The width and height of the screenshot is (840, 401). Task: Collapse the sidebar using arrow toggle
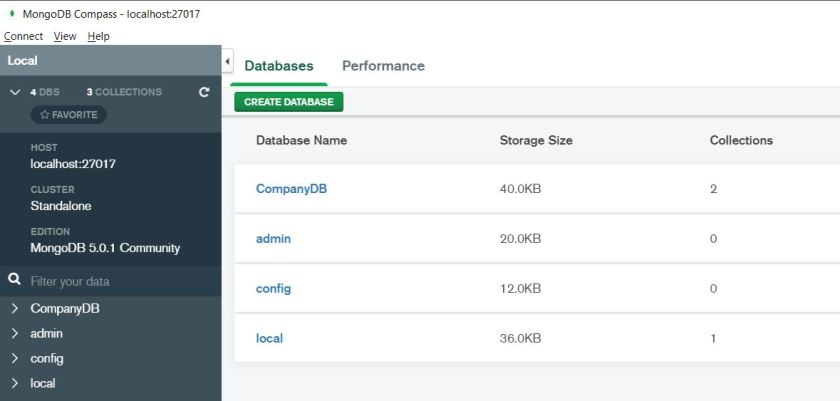point(227,62)
